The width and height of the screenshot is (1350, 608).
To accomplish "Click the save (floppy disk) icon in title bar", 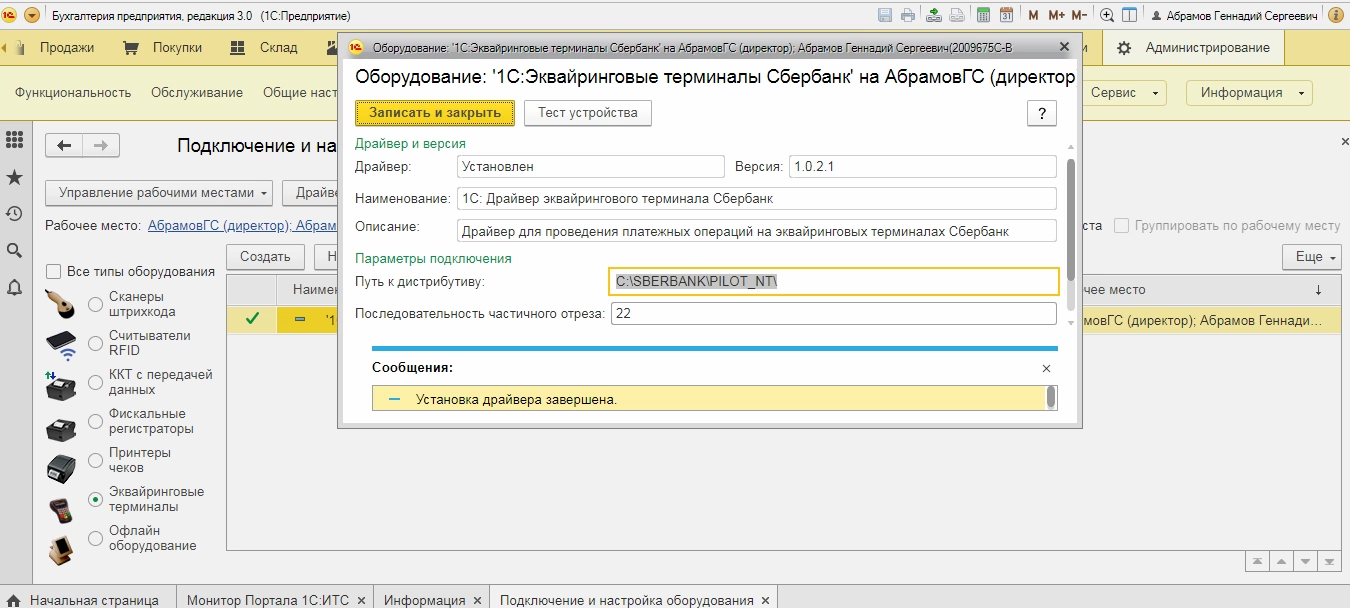I will 885,15.
